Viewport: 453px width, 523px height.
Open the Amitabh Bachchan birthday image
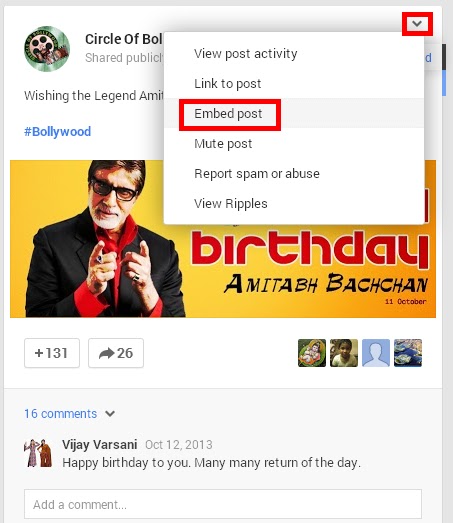tap(223, 239)
